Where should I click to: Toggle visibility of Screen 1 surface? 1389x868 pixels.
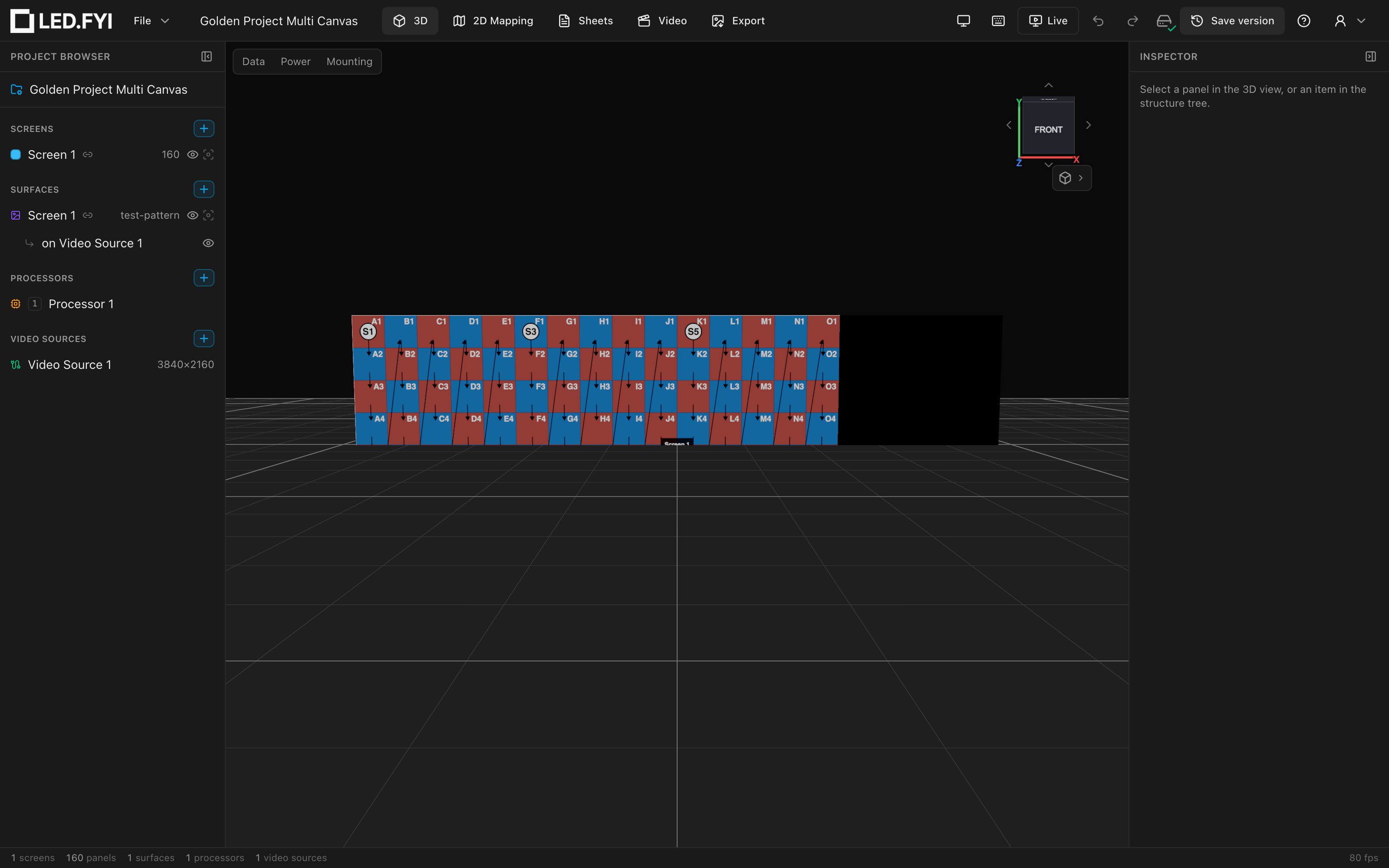point(193,215)
